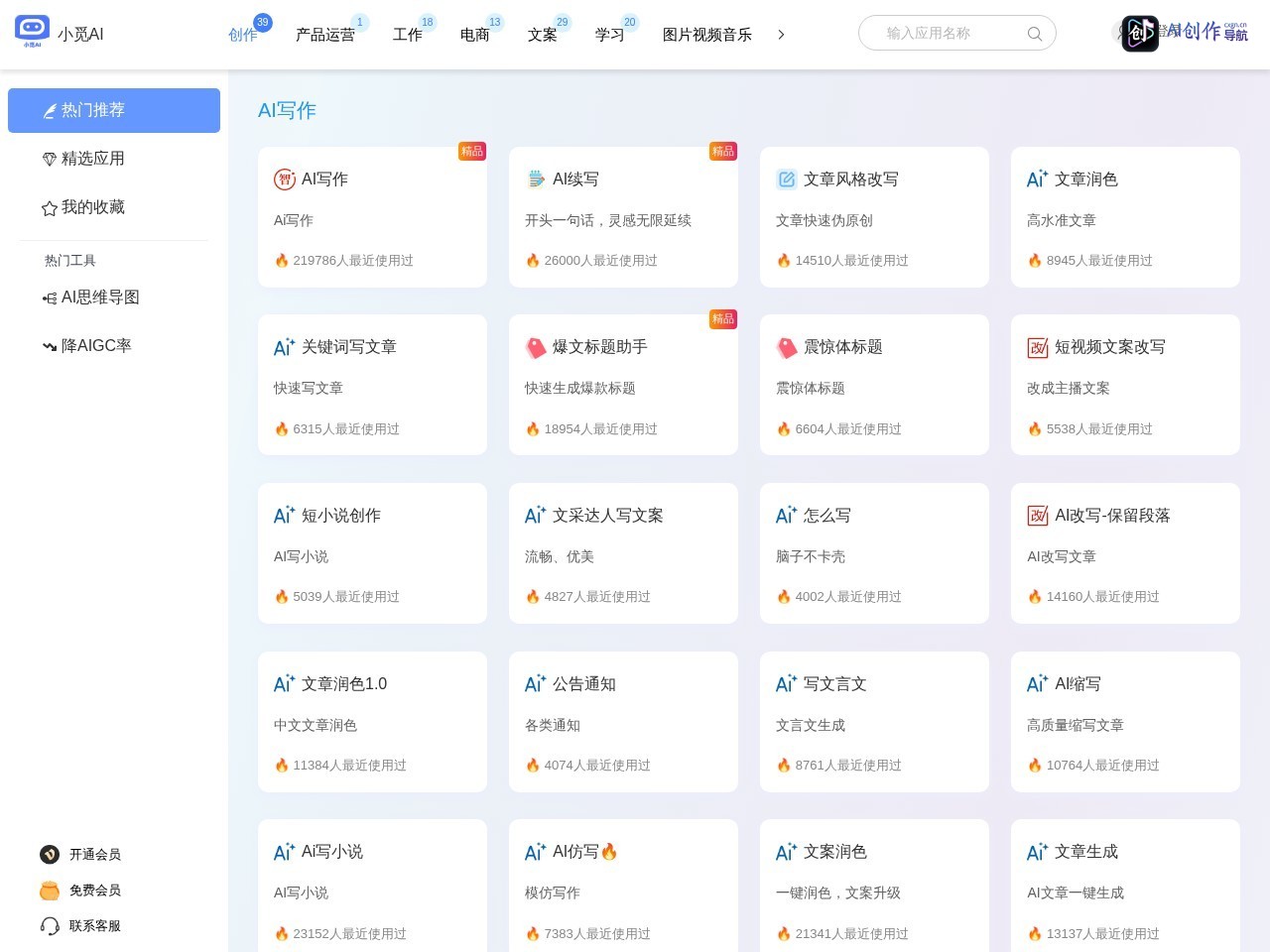Click the 文采达人写文案 card's AI icon
This screenshot has height=952, width=1270.
tap(536, 516)
